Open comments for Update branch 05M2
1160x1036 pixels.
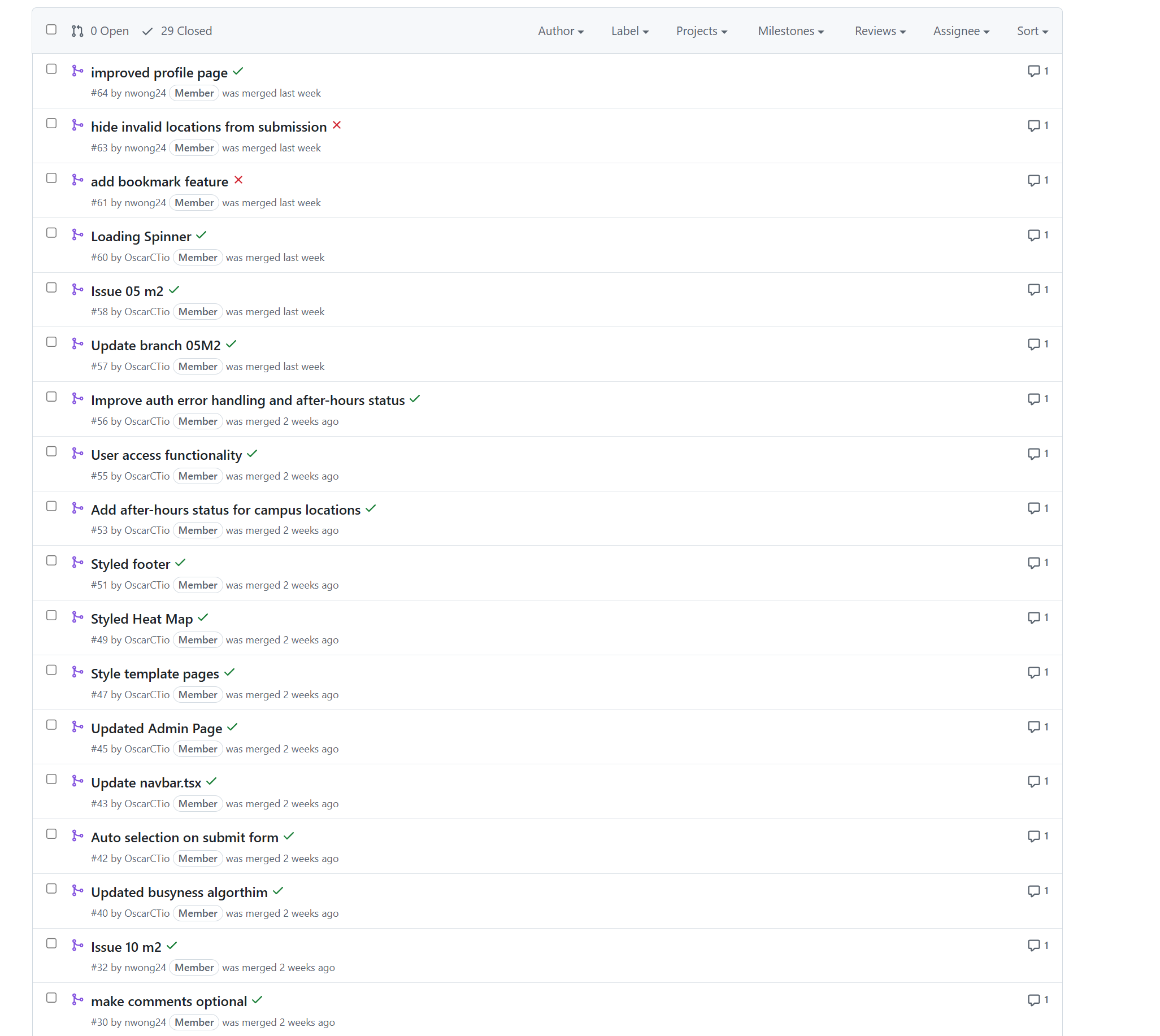point(1037,345)
